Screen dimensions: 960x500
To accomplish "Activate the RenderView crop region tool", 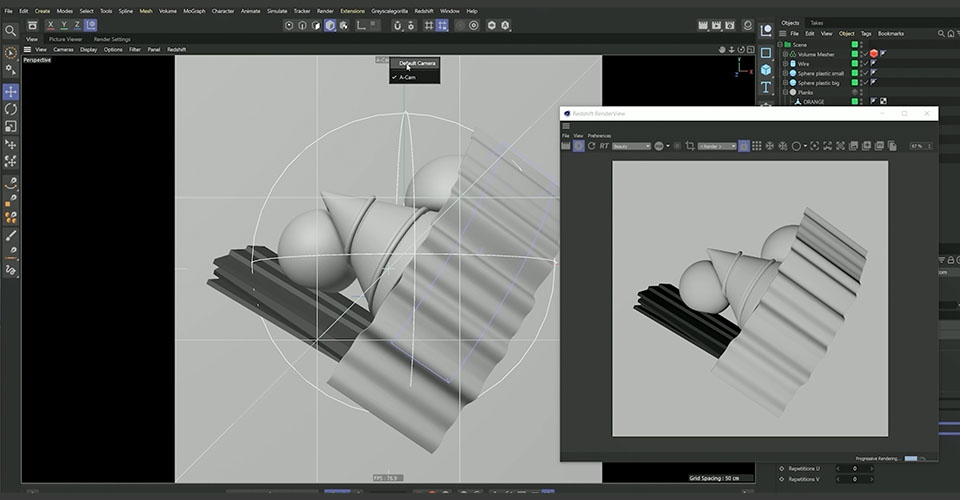I will [x=690, y=146].
